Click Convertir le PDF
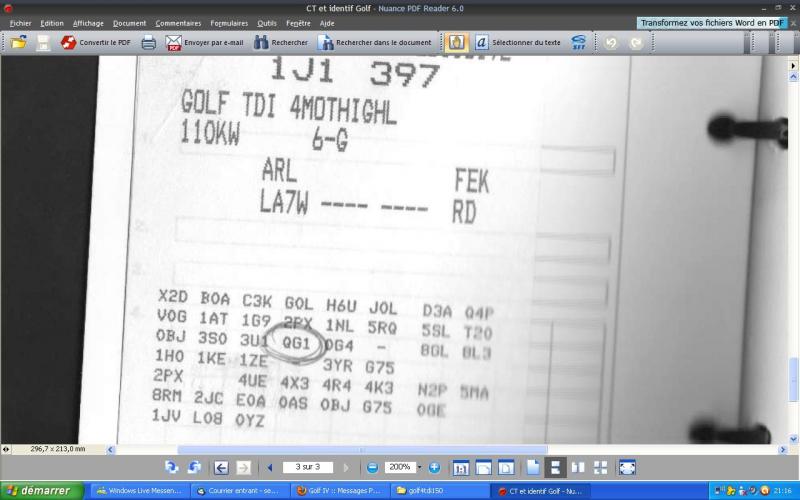This screenshot has width=800, height=500. 95,43
